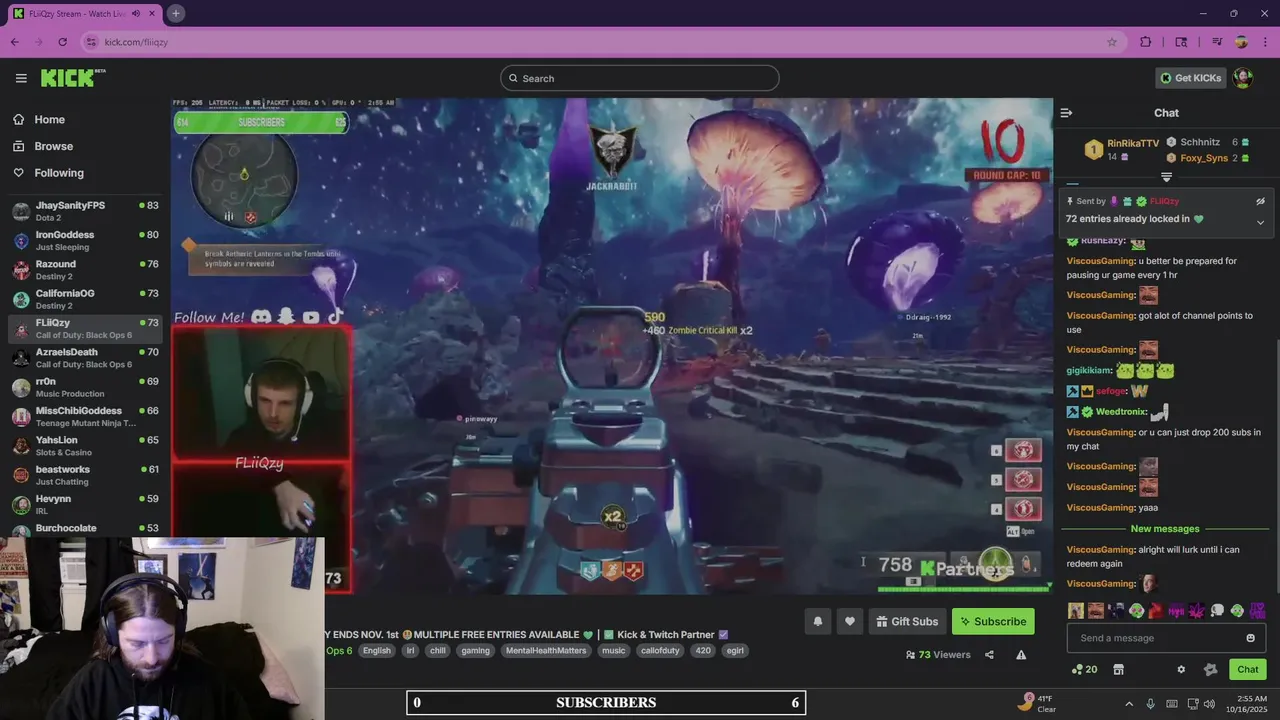Select the English tag

click(x=377, y=650)
